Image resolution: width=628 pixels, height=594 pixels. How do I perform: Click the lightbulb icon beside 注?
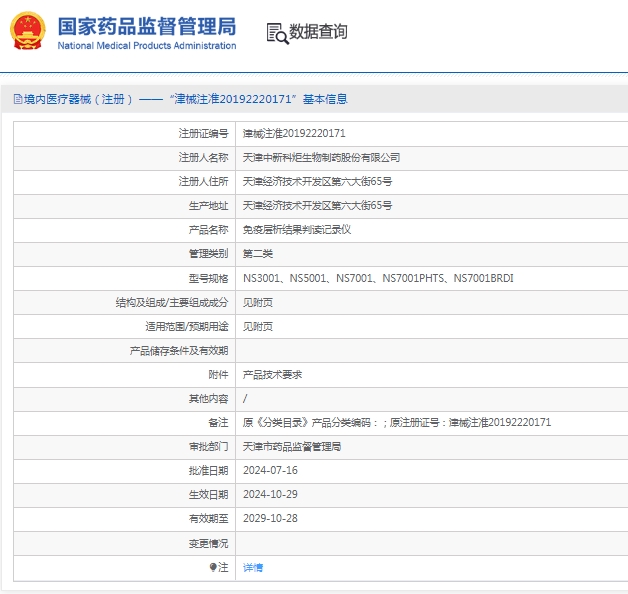point(213,568)
